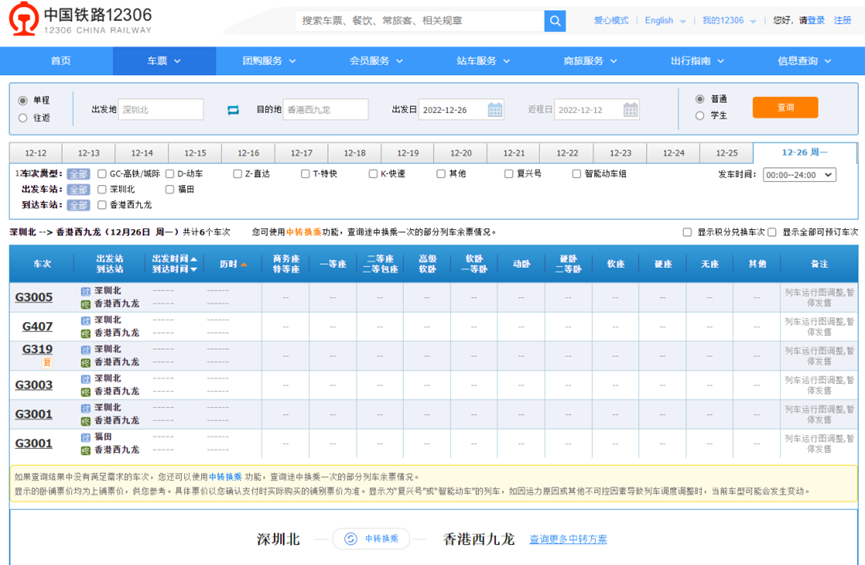Expand the 我的12306 dropdown

tap(727, 21)
